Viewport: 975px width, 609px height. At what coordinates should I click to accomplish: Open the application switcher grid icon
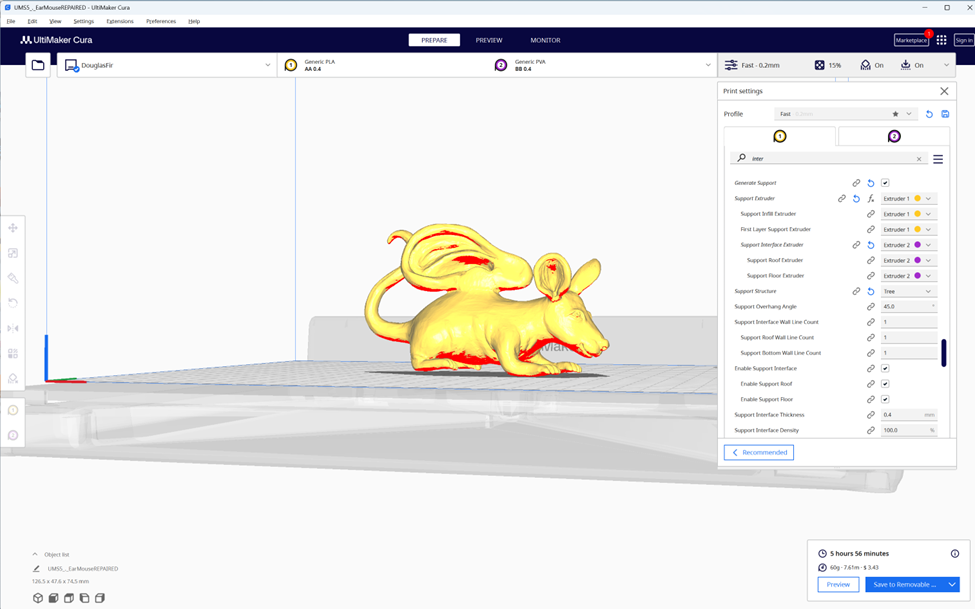tap(941, 40)
